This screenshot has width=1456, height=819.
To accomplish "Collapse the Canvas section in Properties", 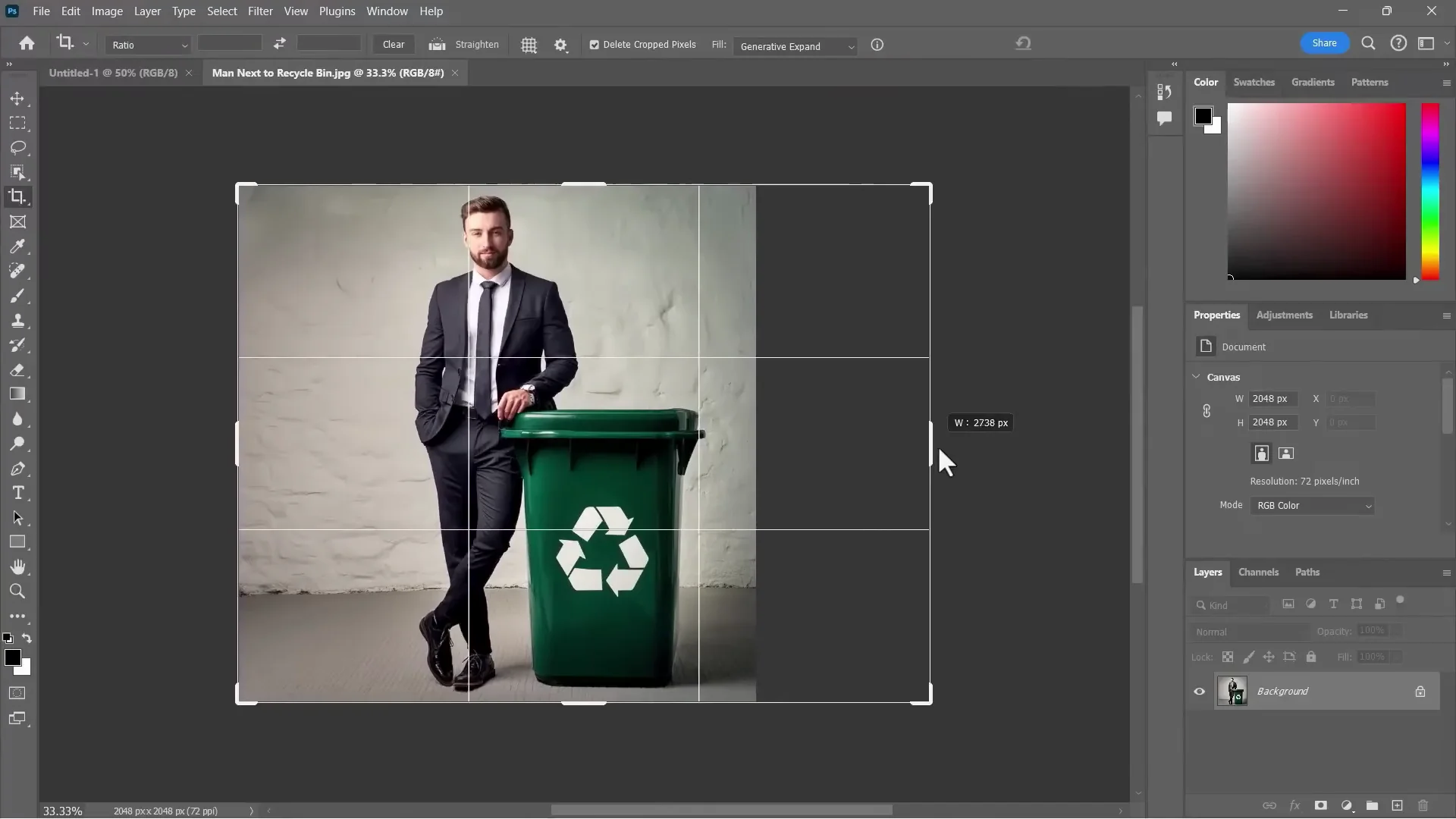I will (x=1197, y=376).
